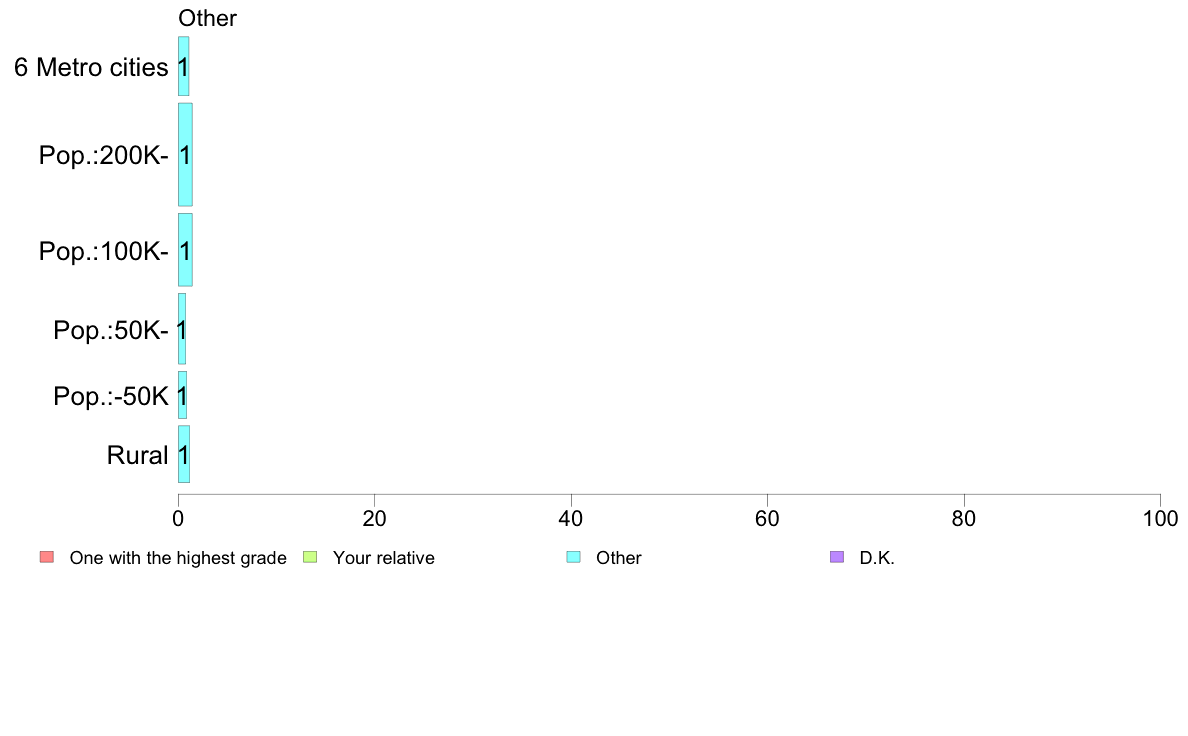Click the '6 Metro cities' axis label
Screen dimensions: 1188x736
coord(91,67)
